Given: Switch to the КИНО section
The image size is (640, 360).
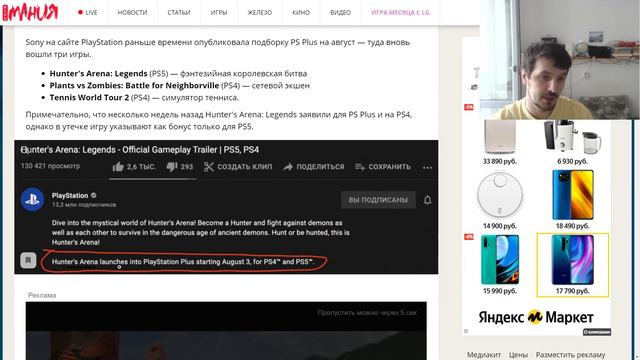Looking at the screenshot, I should 301,13.
